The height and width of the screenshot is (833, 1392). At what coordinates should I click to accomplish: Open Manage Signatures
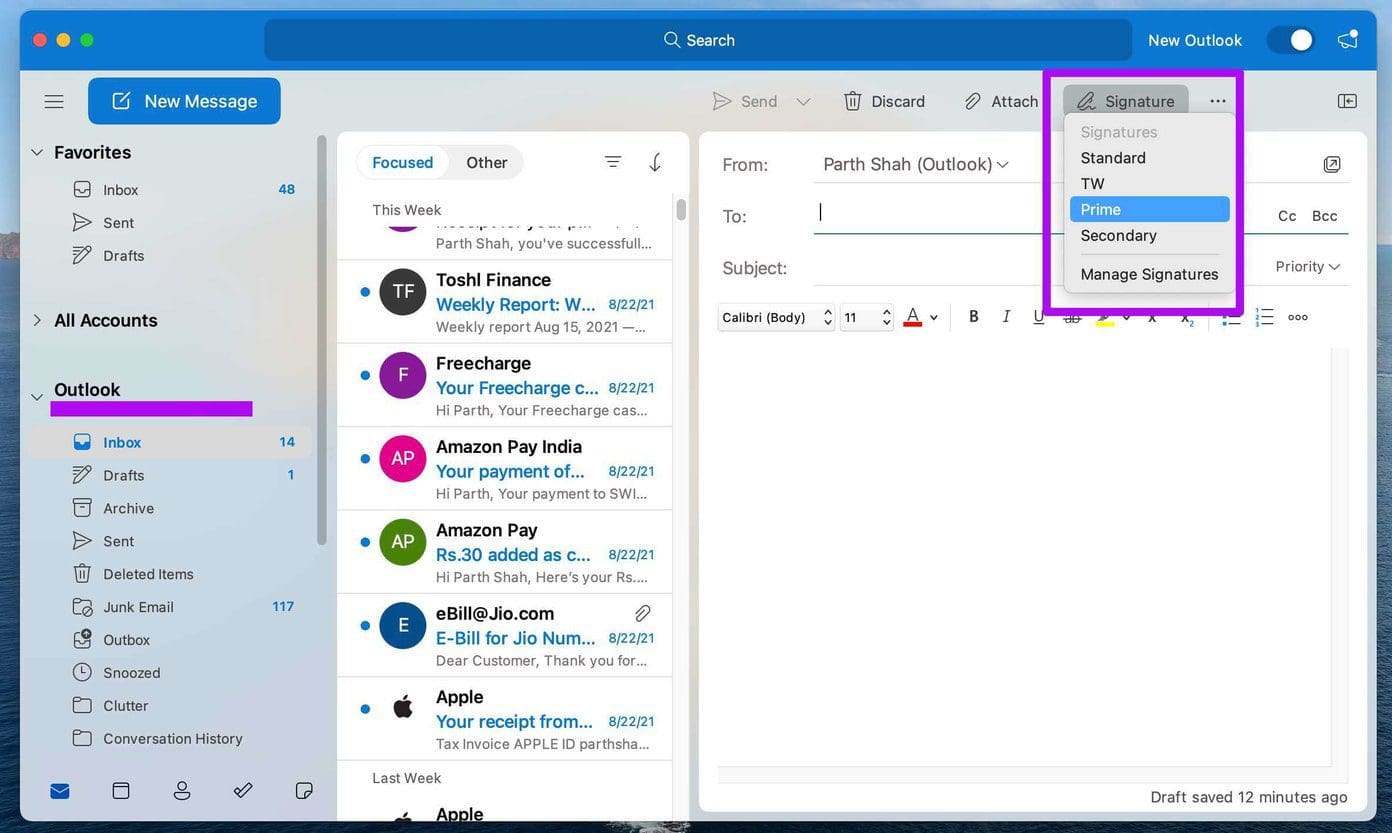coord(1149,275)
